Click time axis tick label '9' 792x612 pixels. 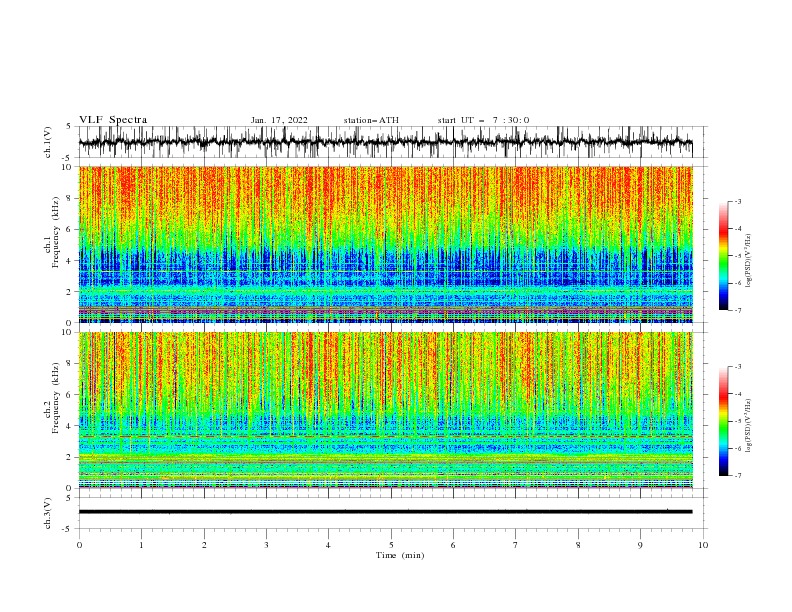(640, 545)
